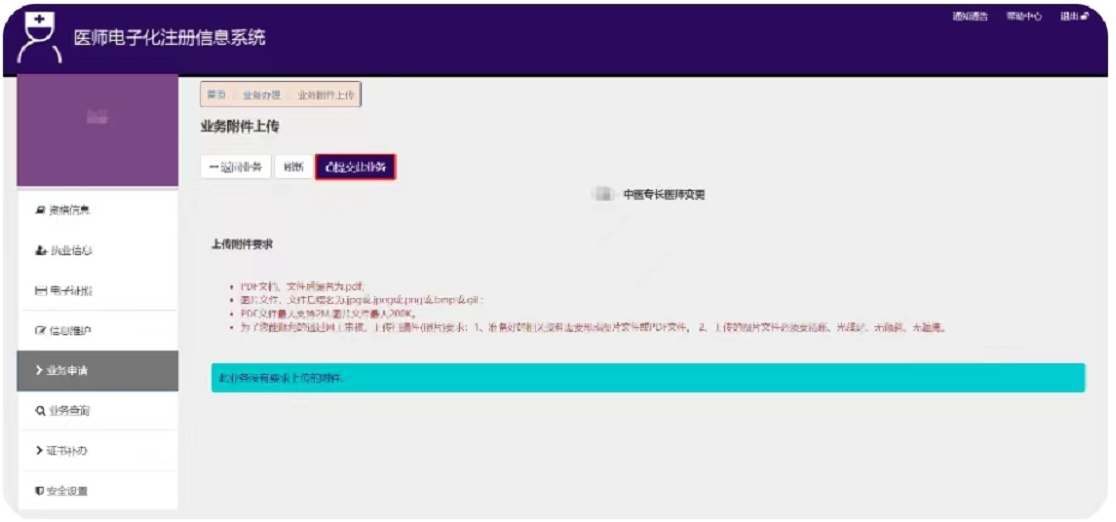Screen dimensions: 1116x522
Task: Click the 刷新 refresh button
Action: 293,167
